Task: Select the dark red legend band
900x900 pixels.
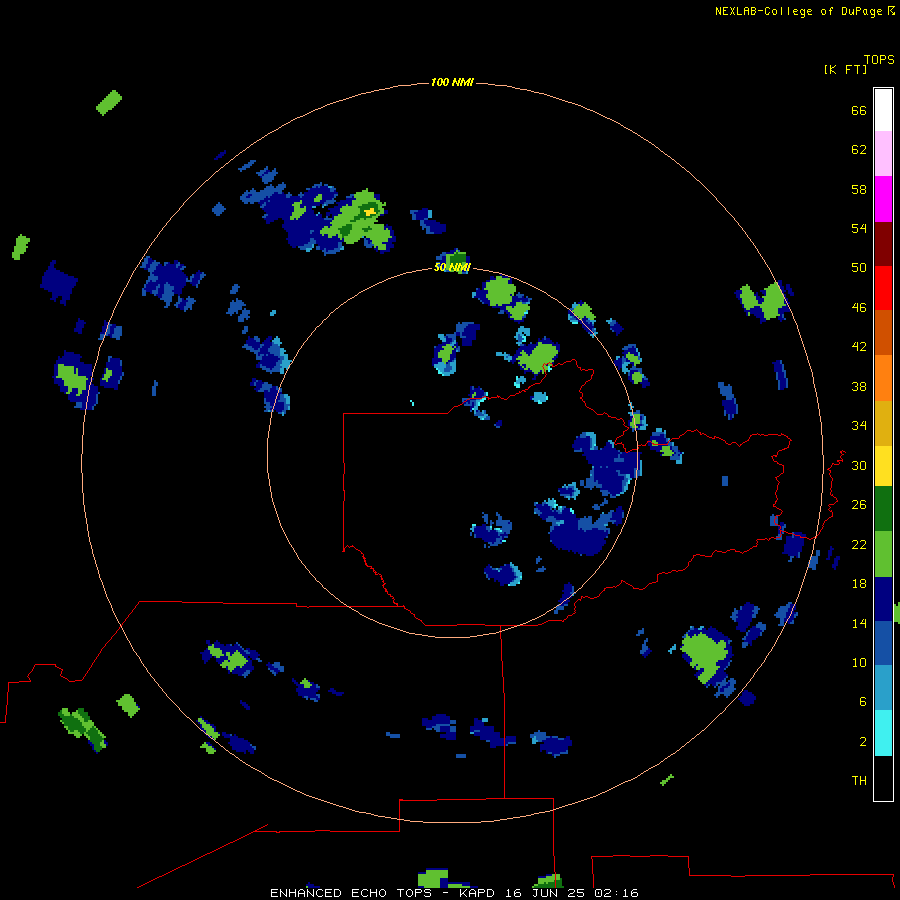Action: pos(883,243)
